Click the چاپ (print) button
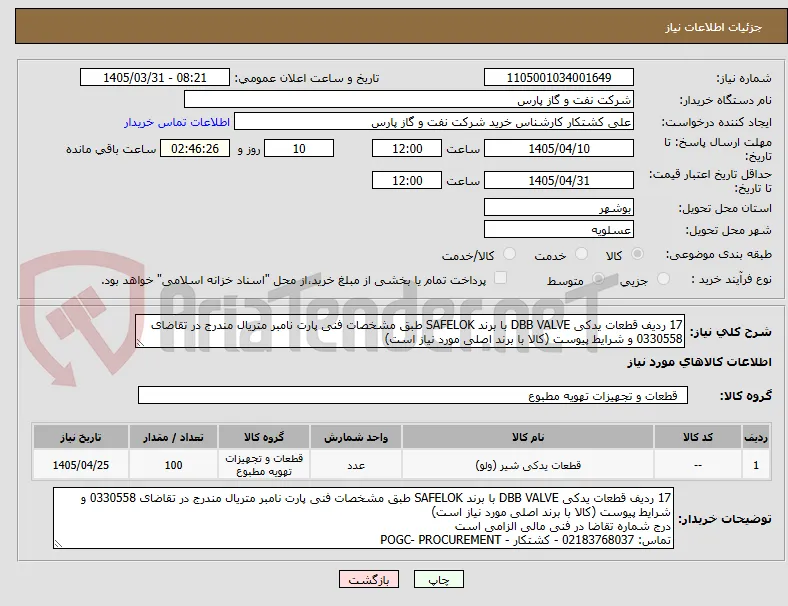Viewport: 788px width, 606px height. point(438,579)
